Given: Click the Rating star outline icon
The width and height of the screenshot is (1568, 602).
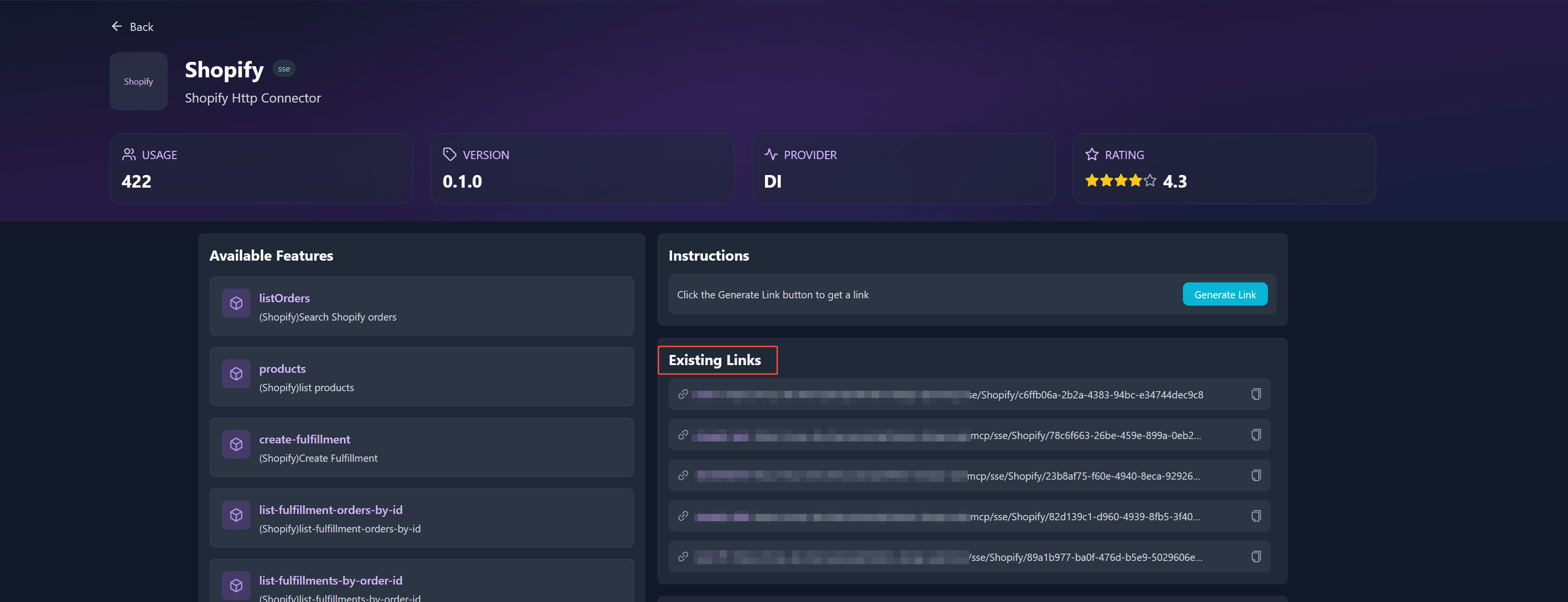Looking at the screenshot, I should [1092, 155].
